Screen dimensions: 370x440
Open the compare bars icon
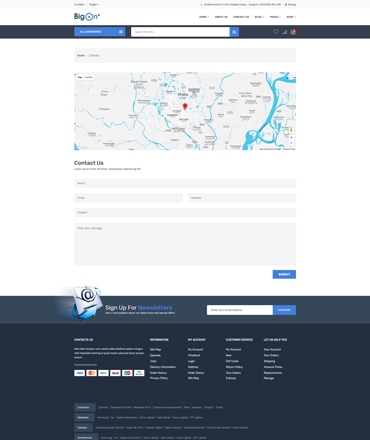pyautogui.click(x=284, y=32)
